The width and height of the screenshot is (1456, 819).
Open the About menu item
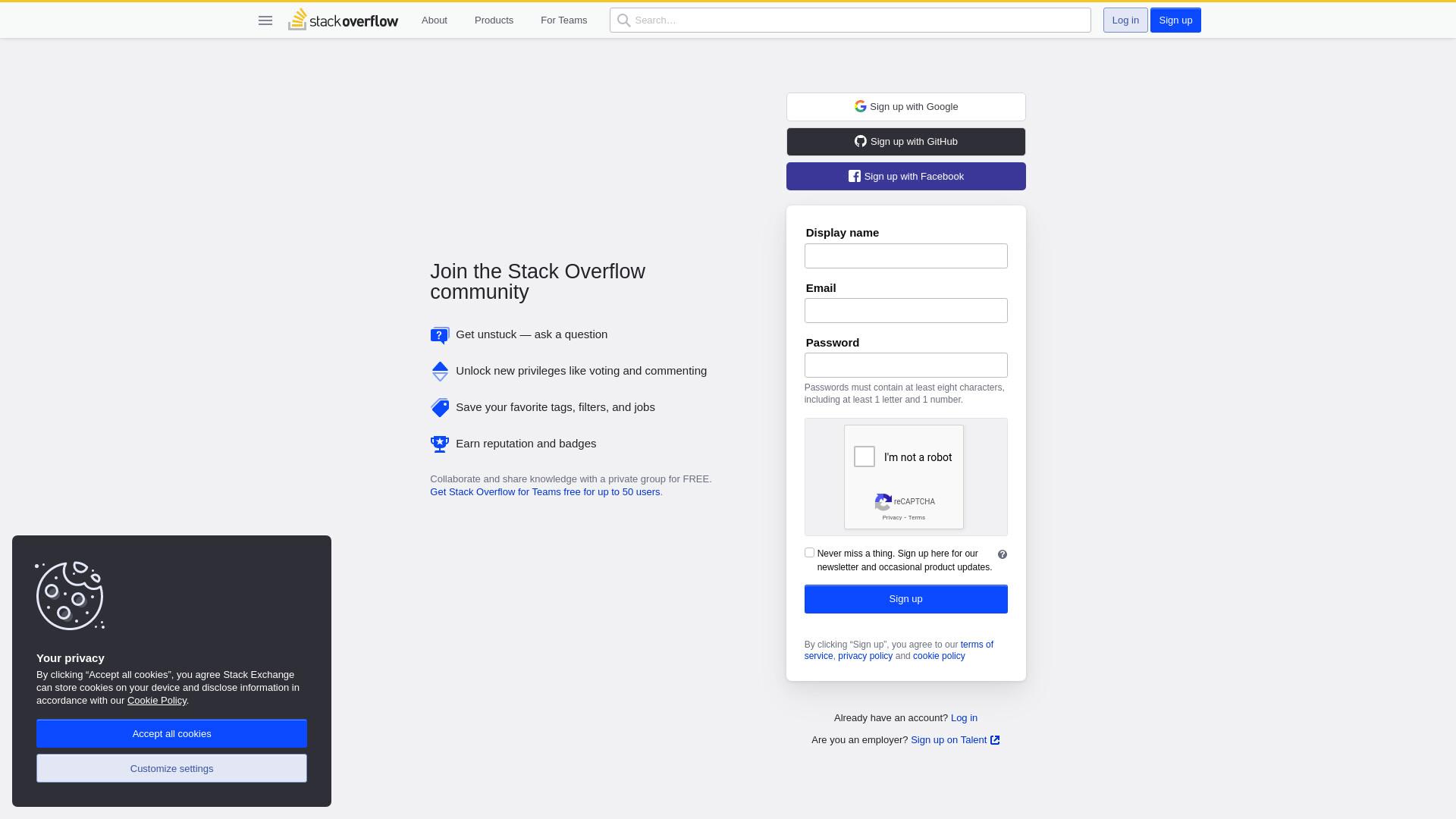point(435,20)
